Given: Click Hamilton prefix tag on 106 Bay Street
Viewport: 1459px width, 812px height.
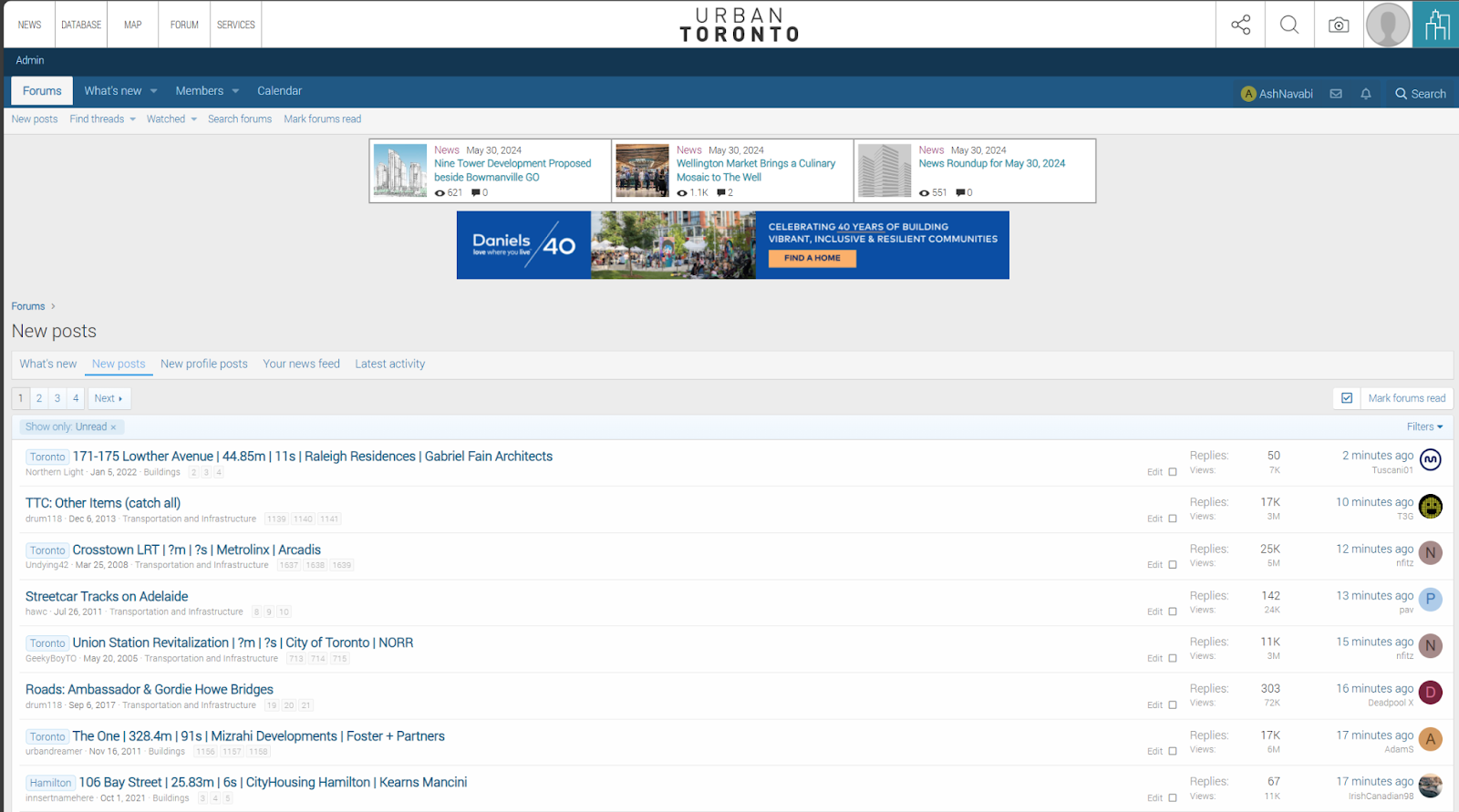Looking at the screenshot, I should (50, 783).
